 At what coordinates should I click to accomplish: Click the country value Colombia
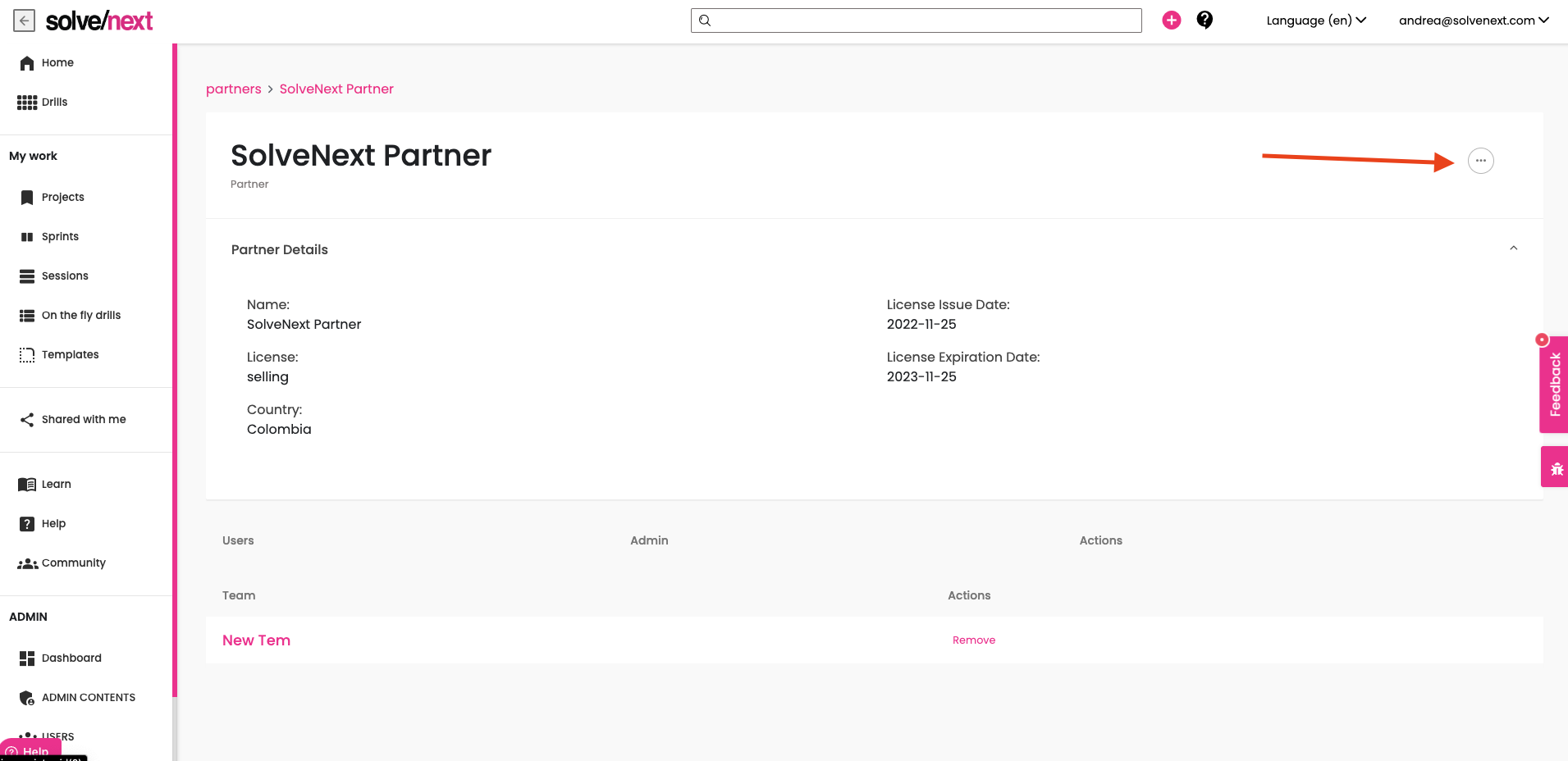(279, 430)
